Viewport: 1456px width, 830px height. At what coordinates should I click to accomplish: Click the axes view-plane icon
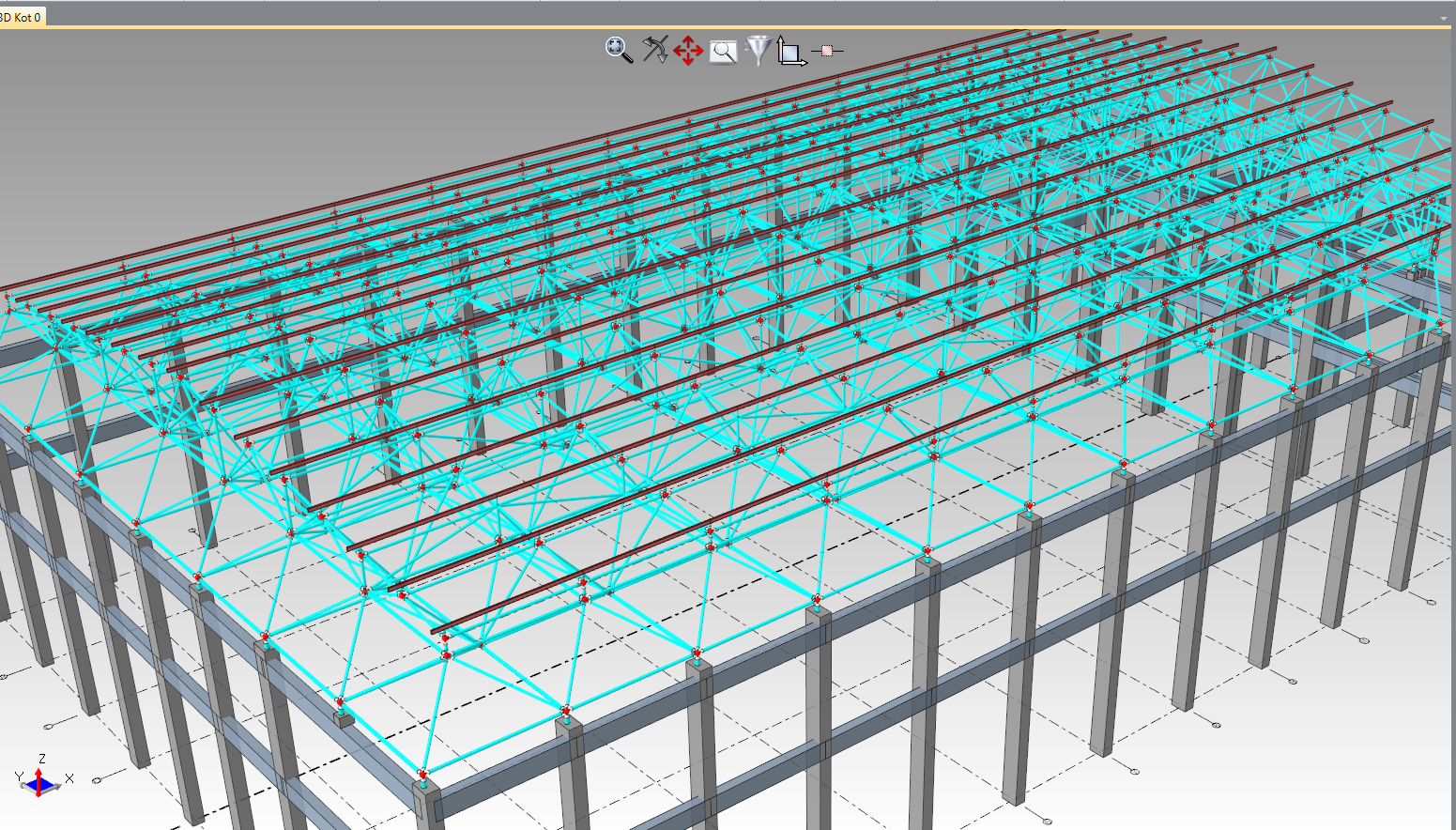790,51
